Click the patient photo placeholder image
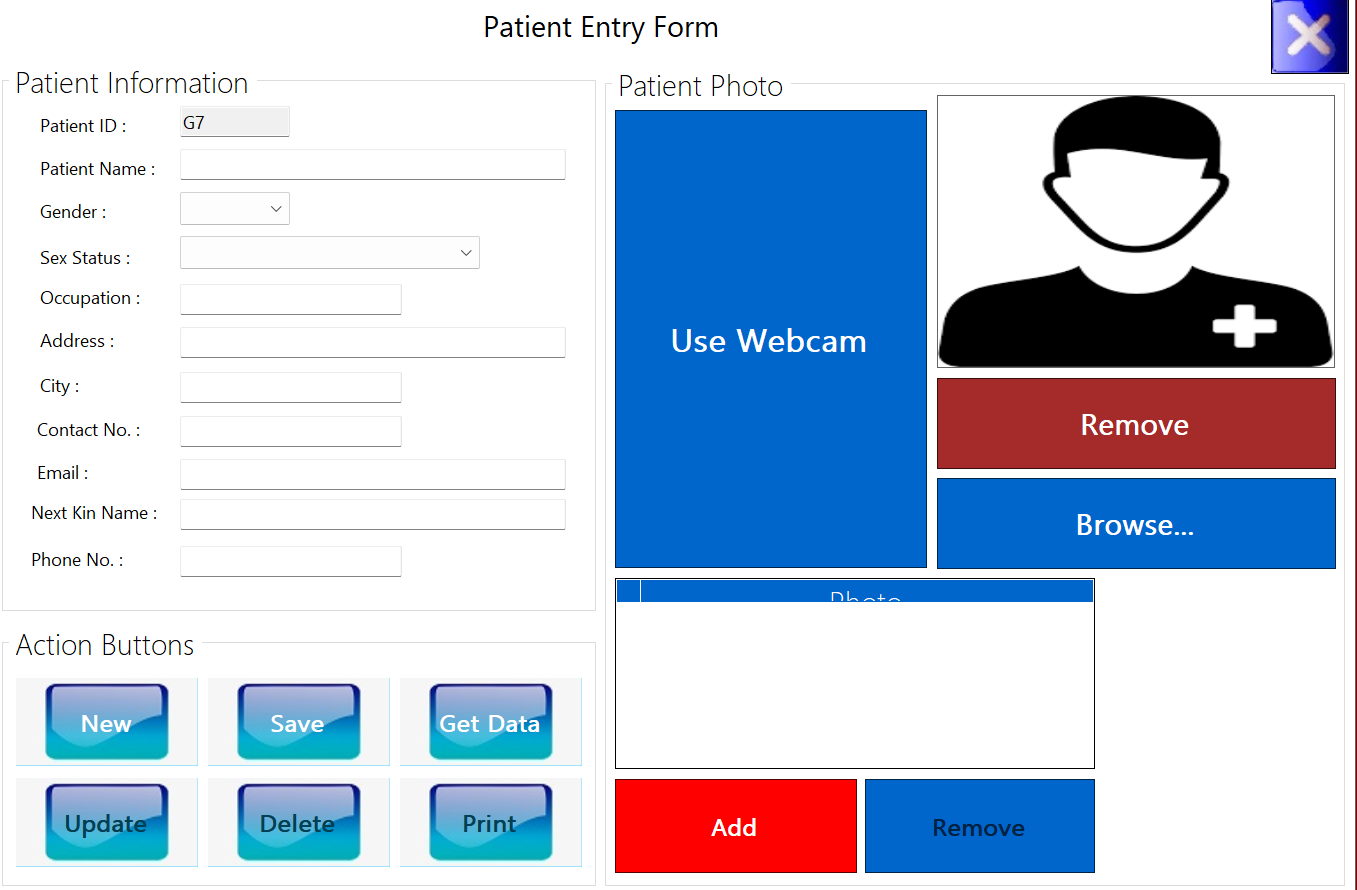1357x890 pixels. click(x=1135, y=231)
